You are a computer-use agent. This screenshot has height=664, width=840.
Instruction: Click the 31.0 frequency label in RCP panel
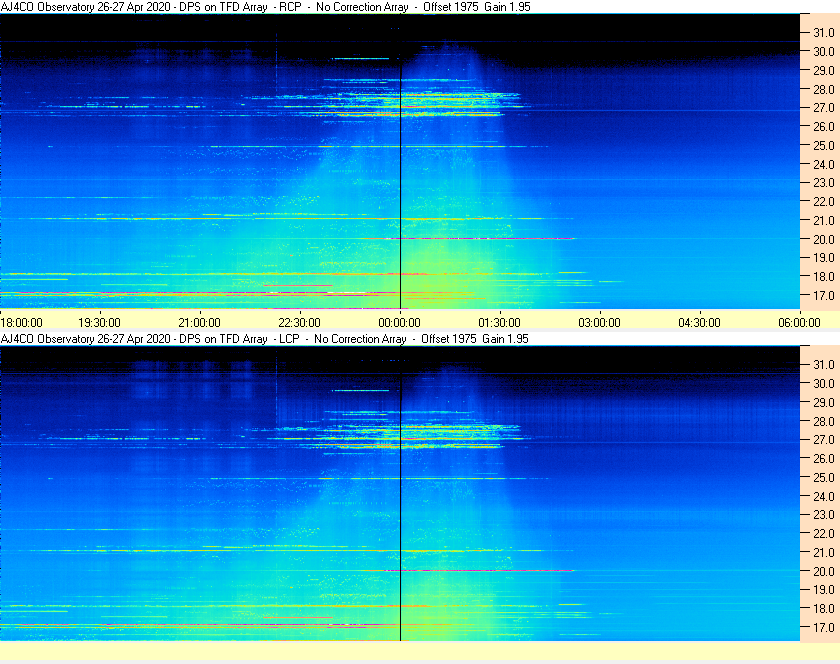click(x=824, y=33)
